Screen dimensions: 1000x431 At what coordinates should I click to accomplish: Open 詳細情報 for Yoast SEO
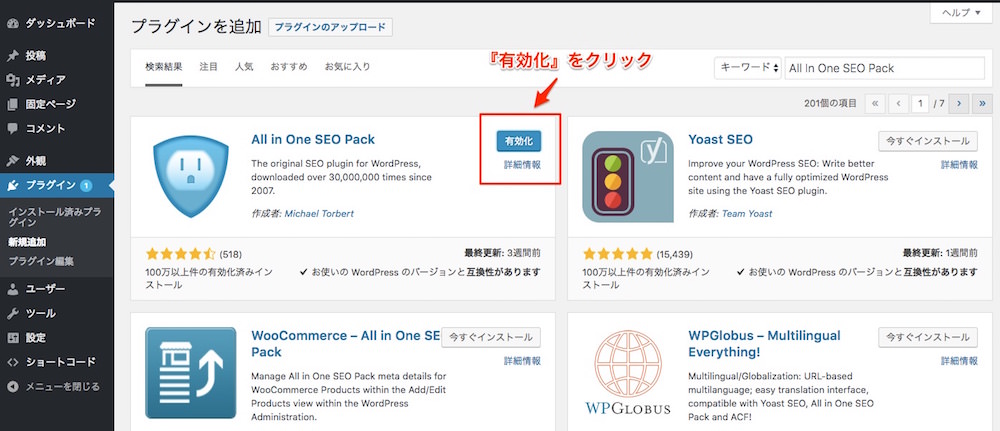point(959,164)
